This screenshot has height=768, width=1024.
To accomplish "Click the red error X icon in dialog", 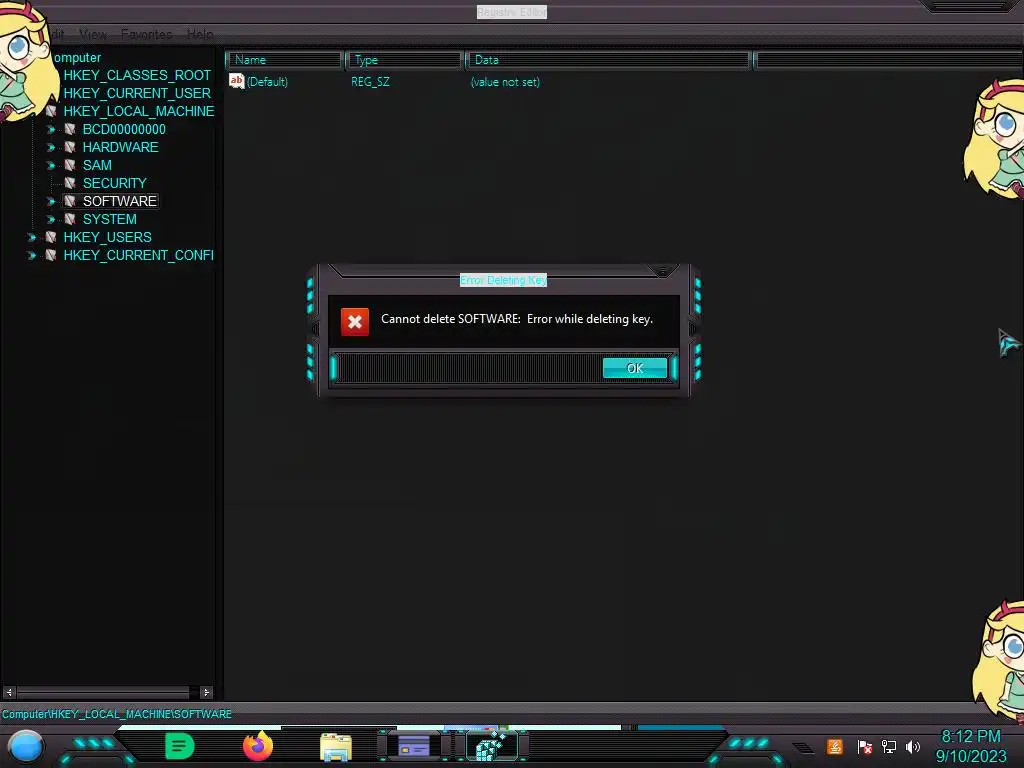I will [355, 321].
